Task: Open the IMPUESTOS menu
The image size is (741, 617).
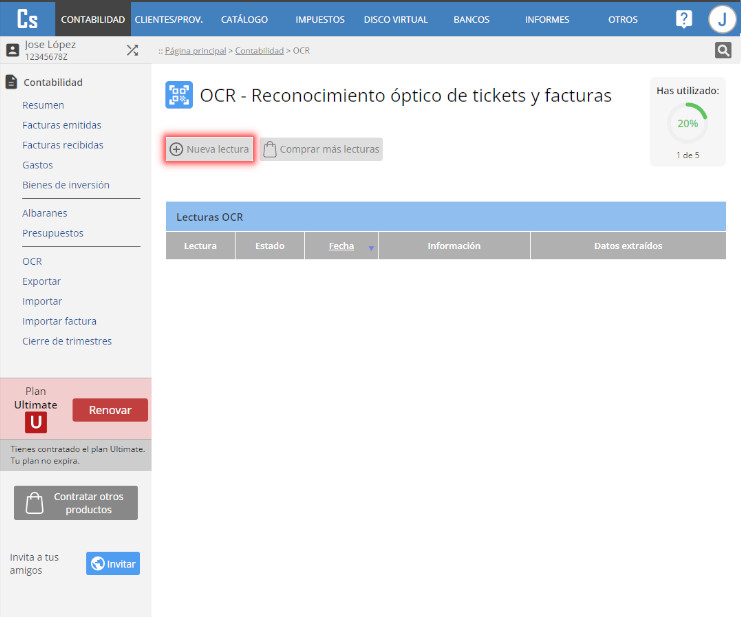Action: click(x=320, y=19)
